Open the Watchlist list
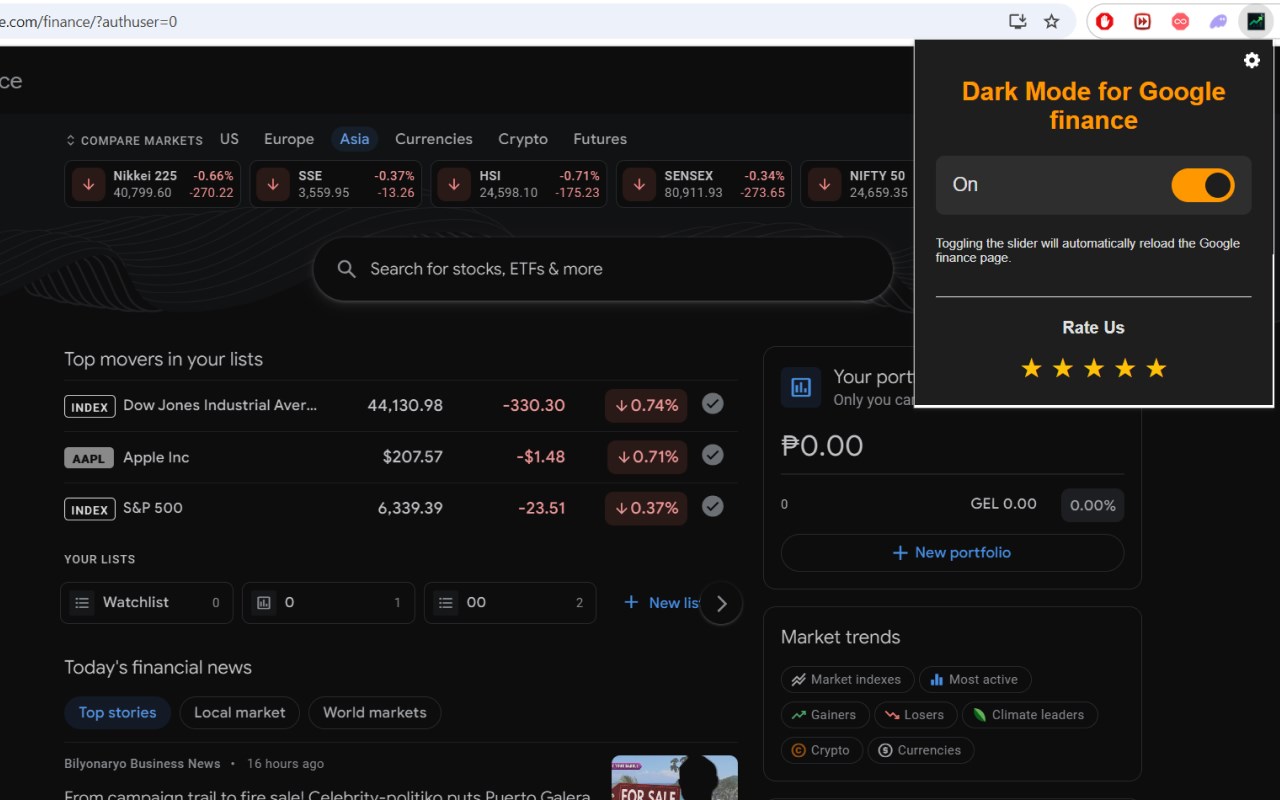Screen dimensions: 1280x800 pos(147,603)
